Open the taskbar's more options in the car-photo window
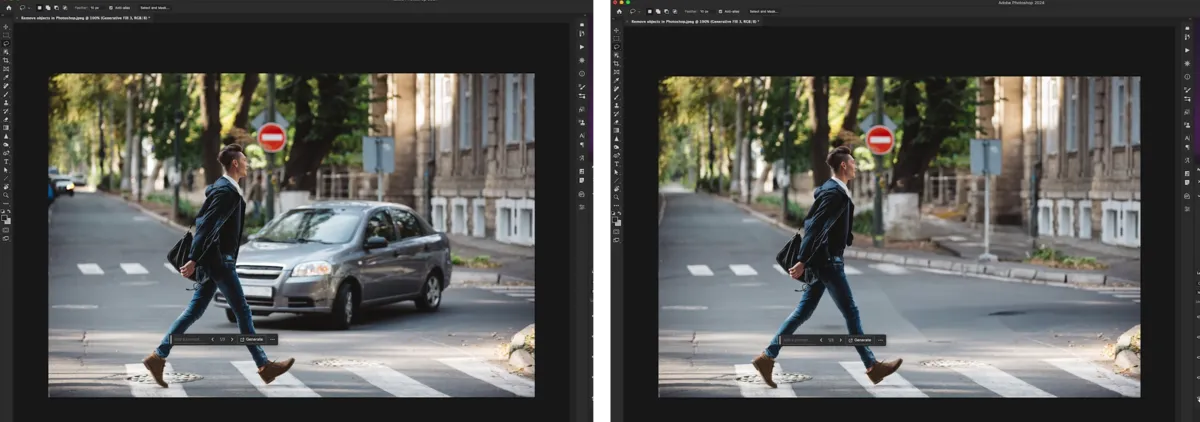Screen dimensions: 1200x422 click(272, 339)
